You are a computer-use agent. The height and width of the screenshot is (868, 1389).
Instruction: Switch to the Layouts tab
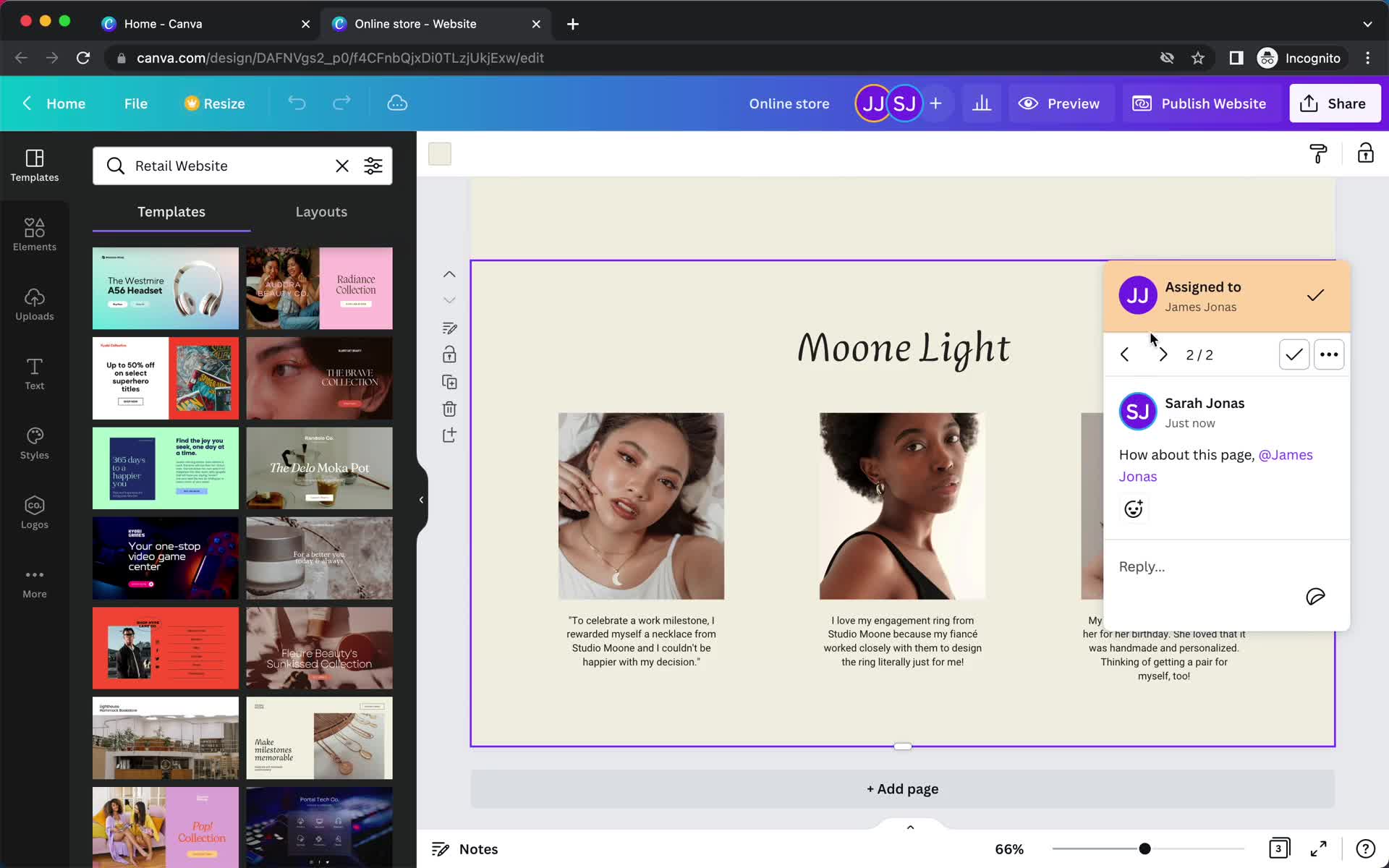click(x=321, y=211)
